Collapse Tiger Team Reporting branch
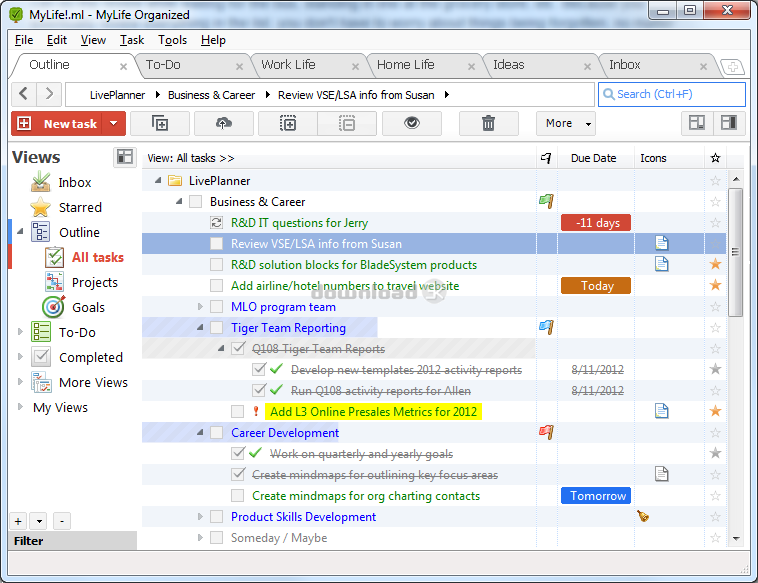 point(200,327)
